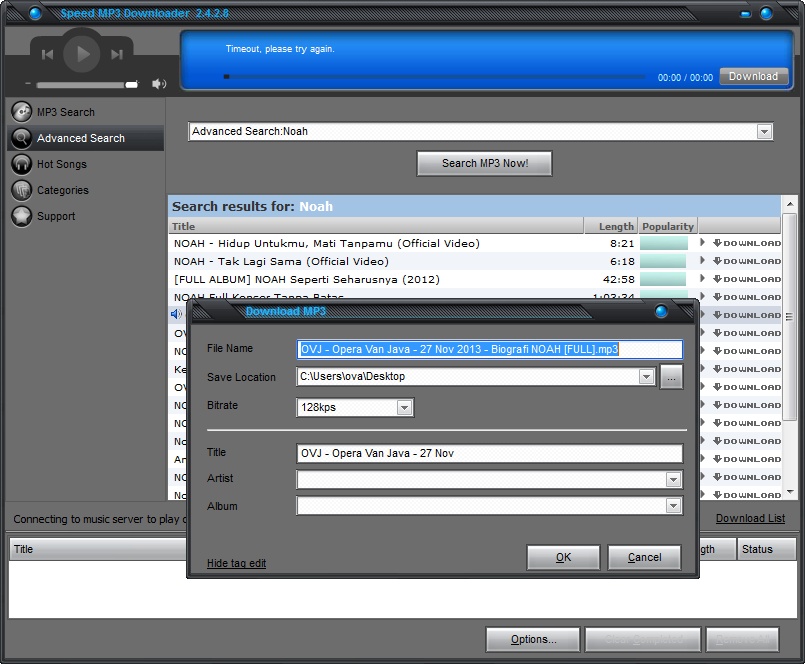
Task: Open Support section
Action: (x=56, y=216)
